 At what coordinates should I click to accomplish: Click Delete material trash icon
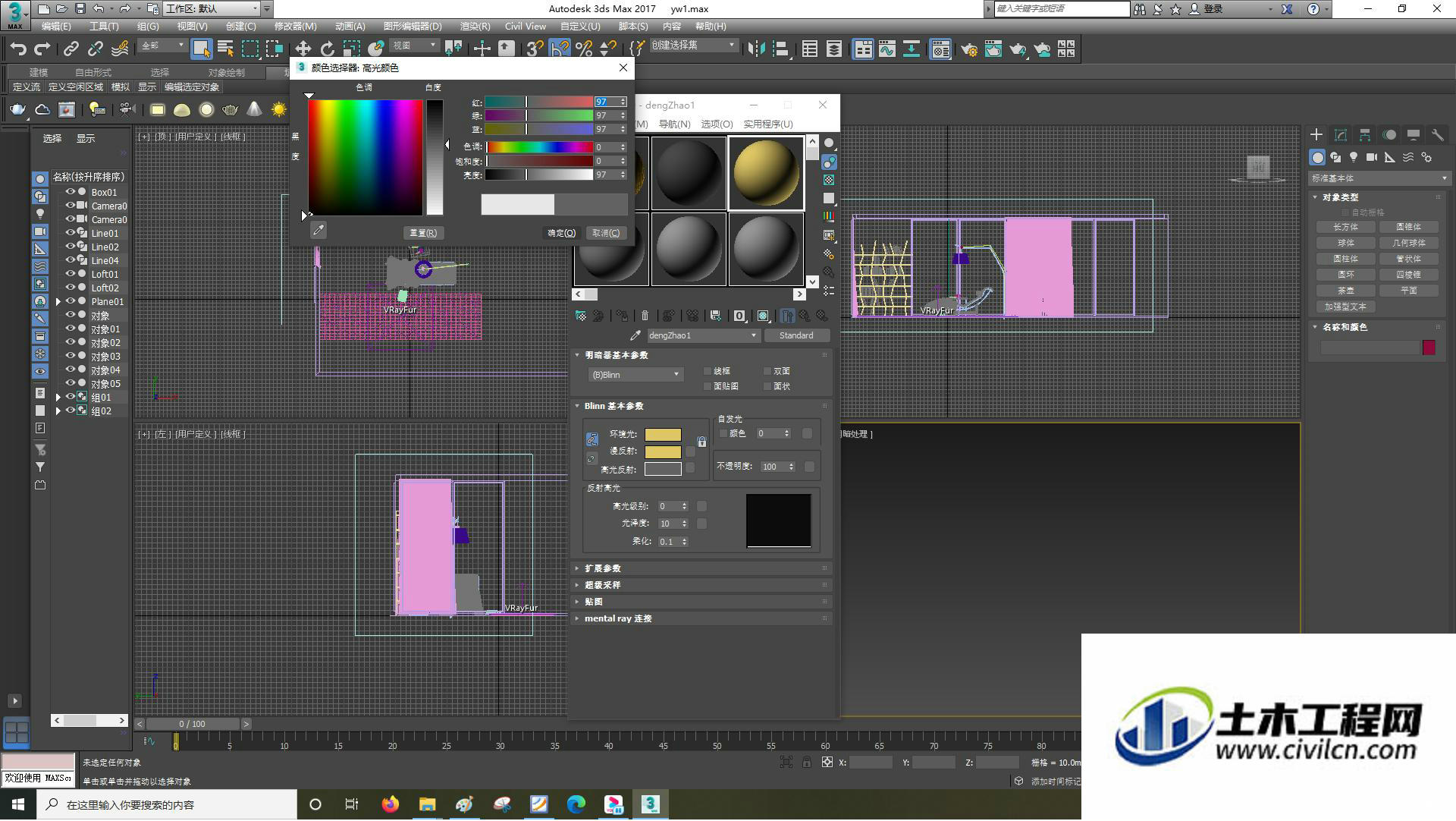pos(645,316)
